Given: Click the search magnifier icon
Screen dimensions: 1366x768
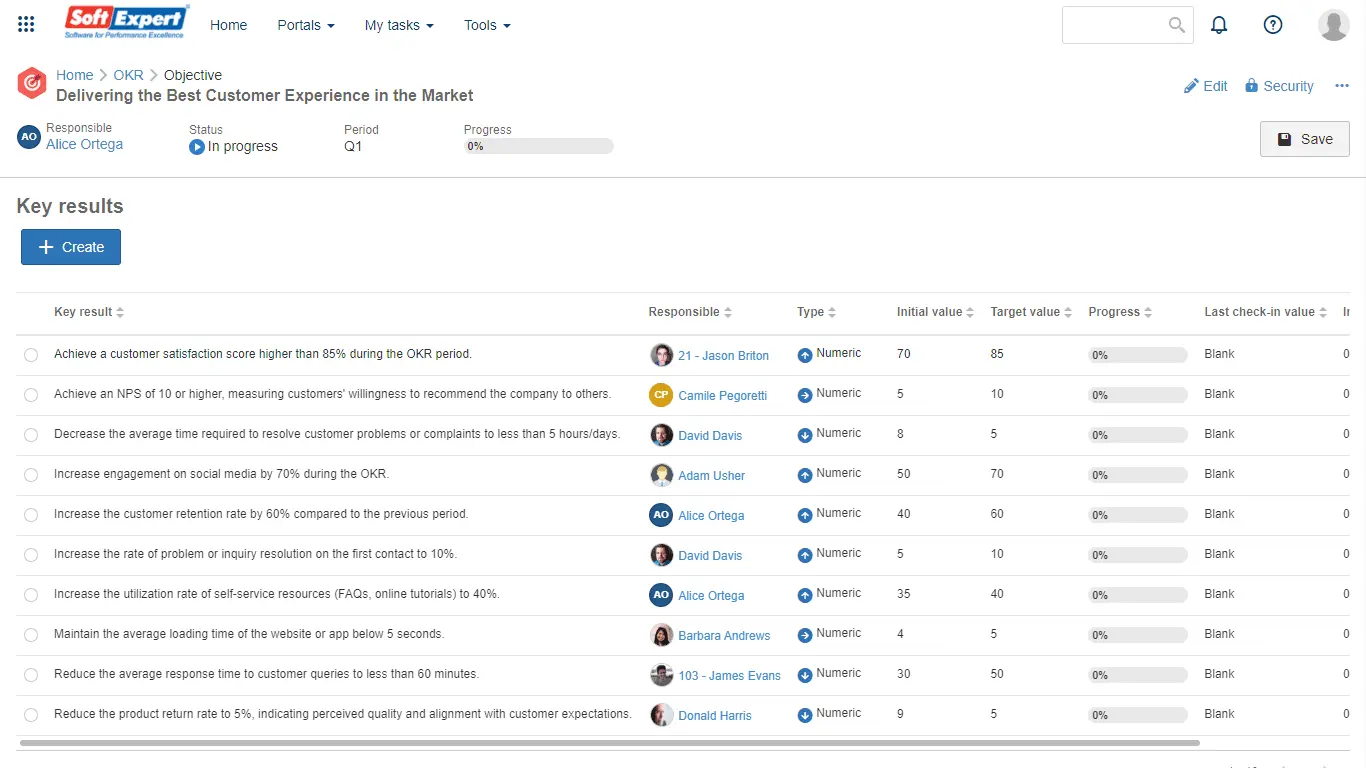Looking at the screenshot, I should (x=1177, y=25).
